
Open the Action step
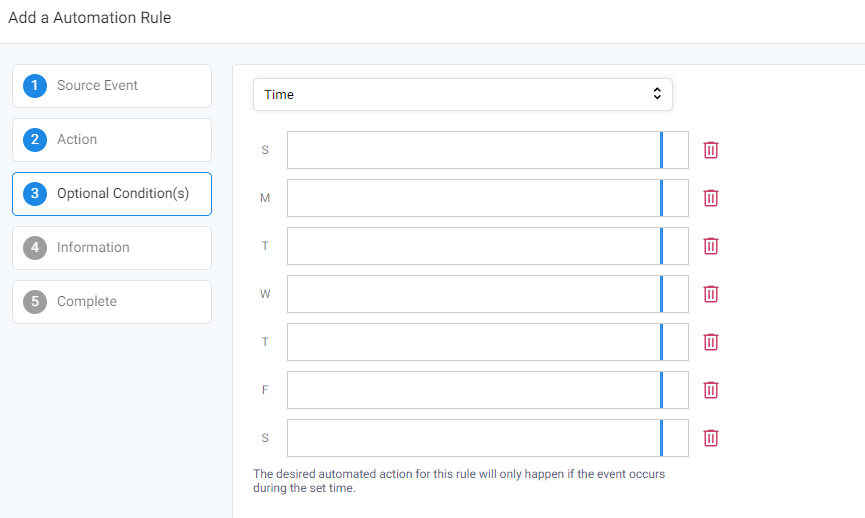click(x=112, y=140)
